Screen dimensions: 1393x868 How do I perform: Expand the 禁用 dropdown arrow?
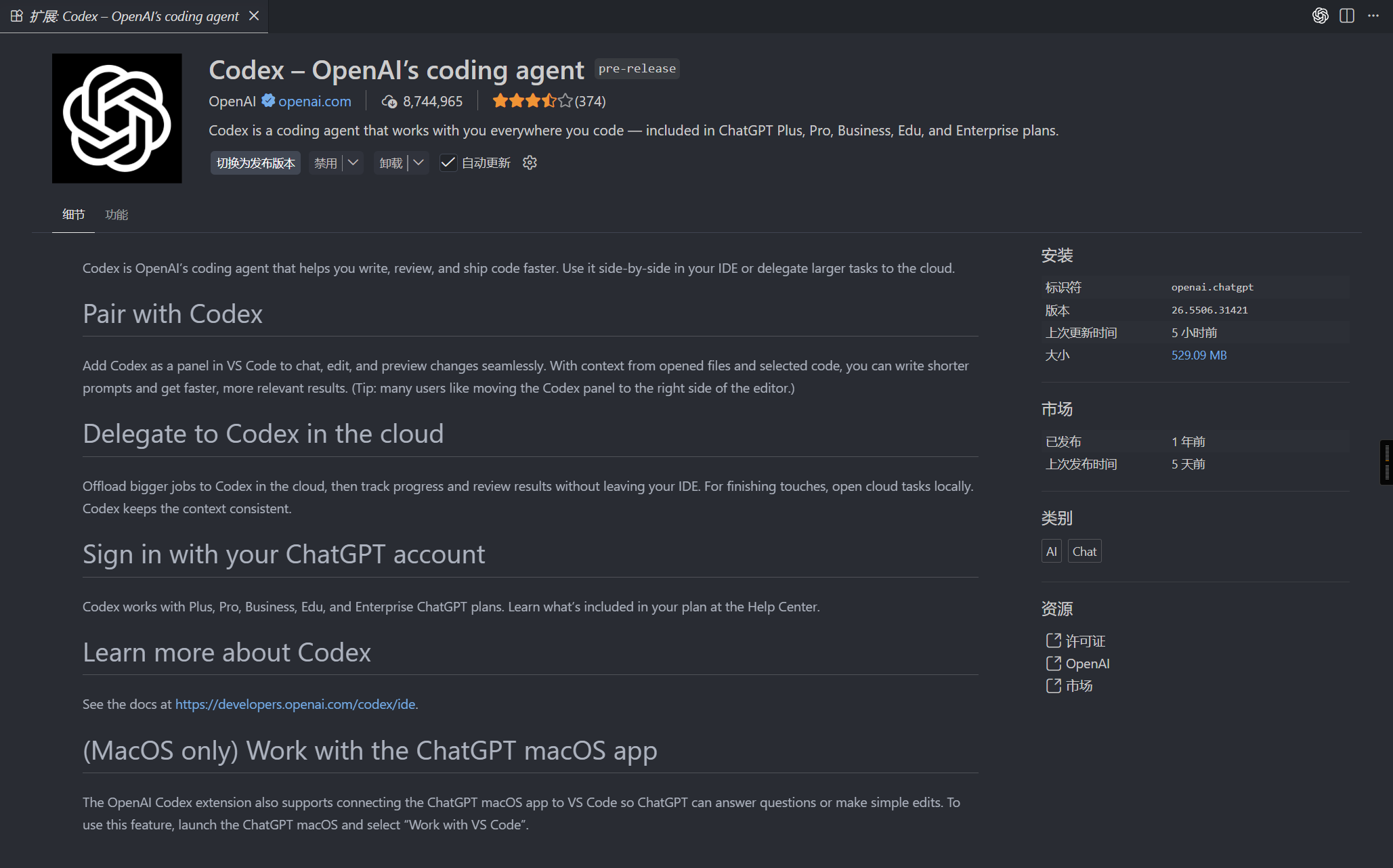[353, 162]
